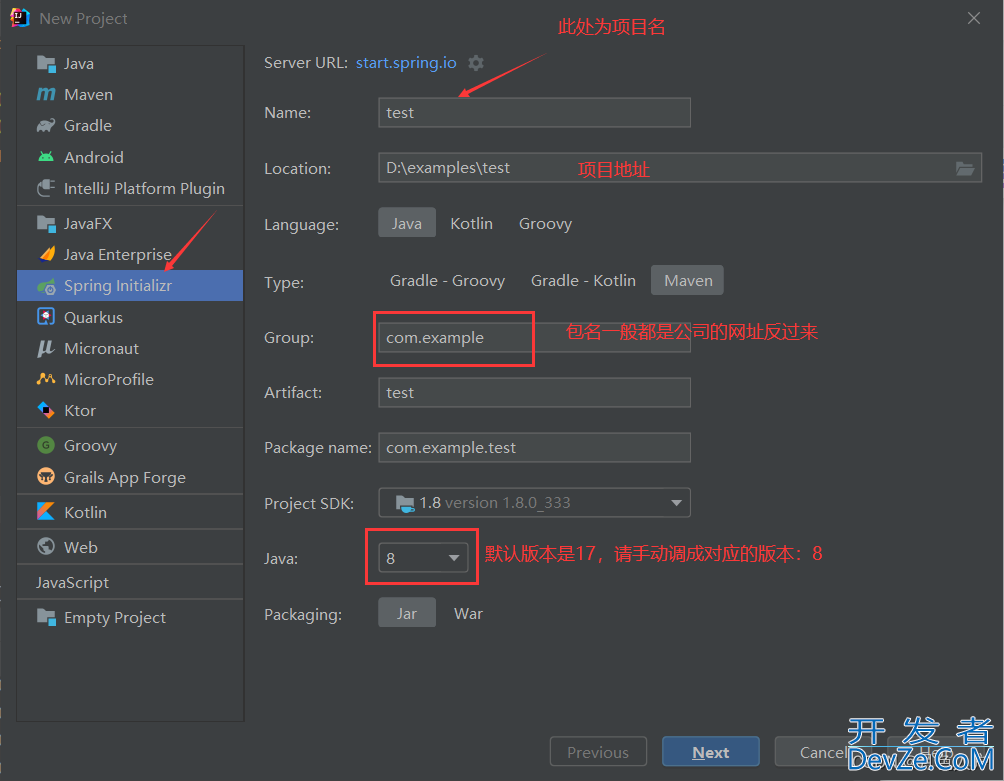
Task: Open the Java version dropdown
Action: pyautogui.click(x=423, y=558)
